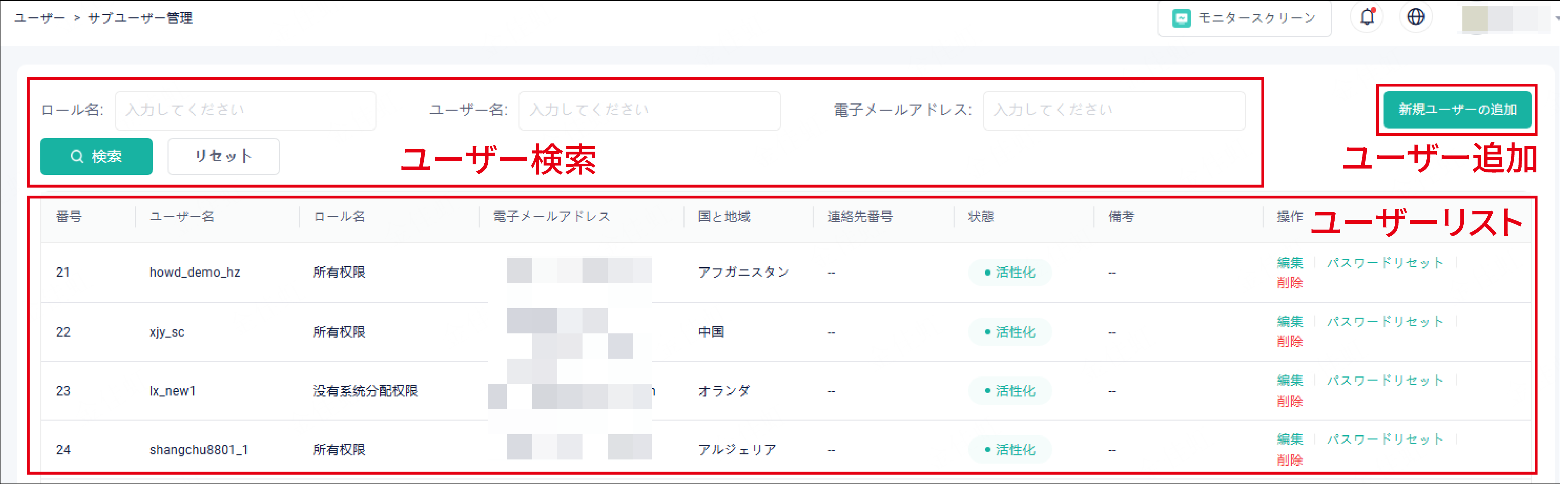The image size is (1568, 484).
Task: Delete user xjy_sc via 削除 link
Action: pos(1289,342)
